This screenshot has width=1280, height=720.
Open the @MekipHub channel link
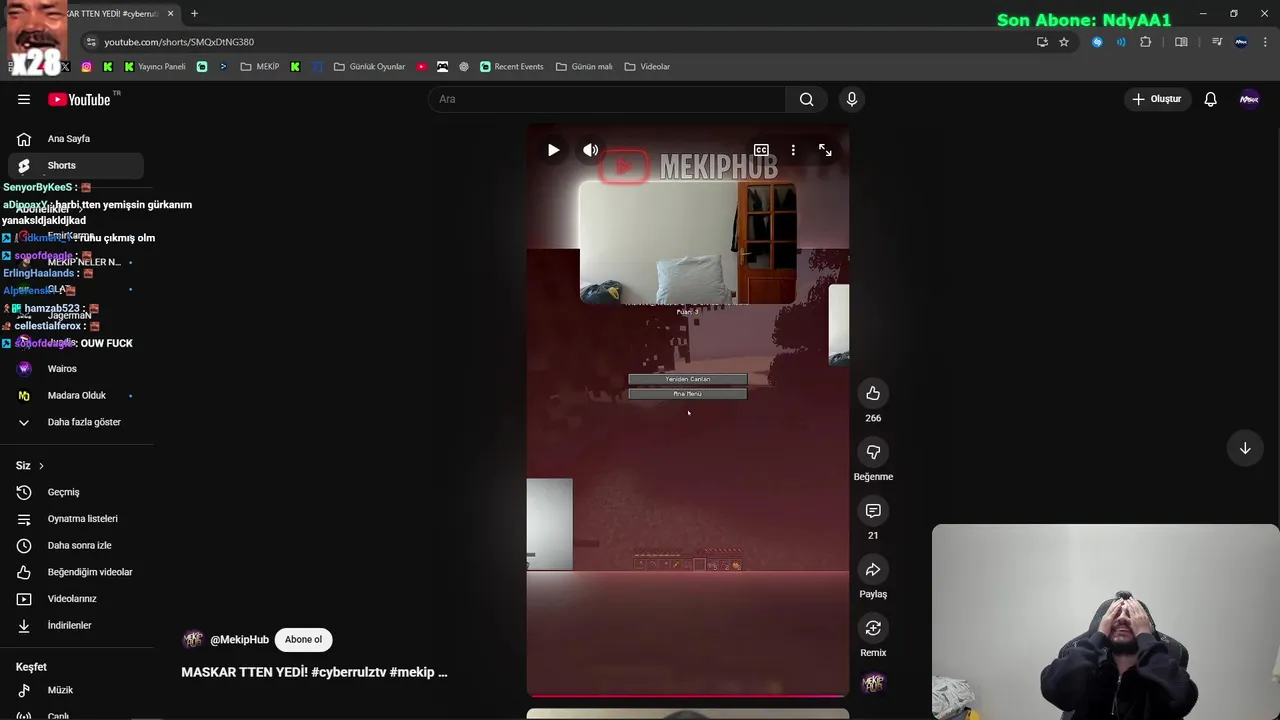coord(239,640)
